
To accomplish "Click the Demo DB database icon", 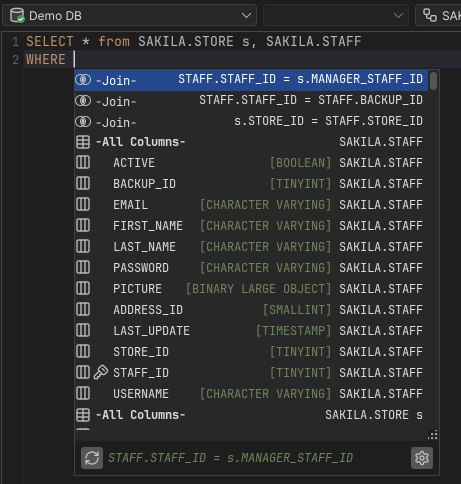I will (x=17, y=15).
